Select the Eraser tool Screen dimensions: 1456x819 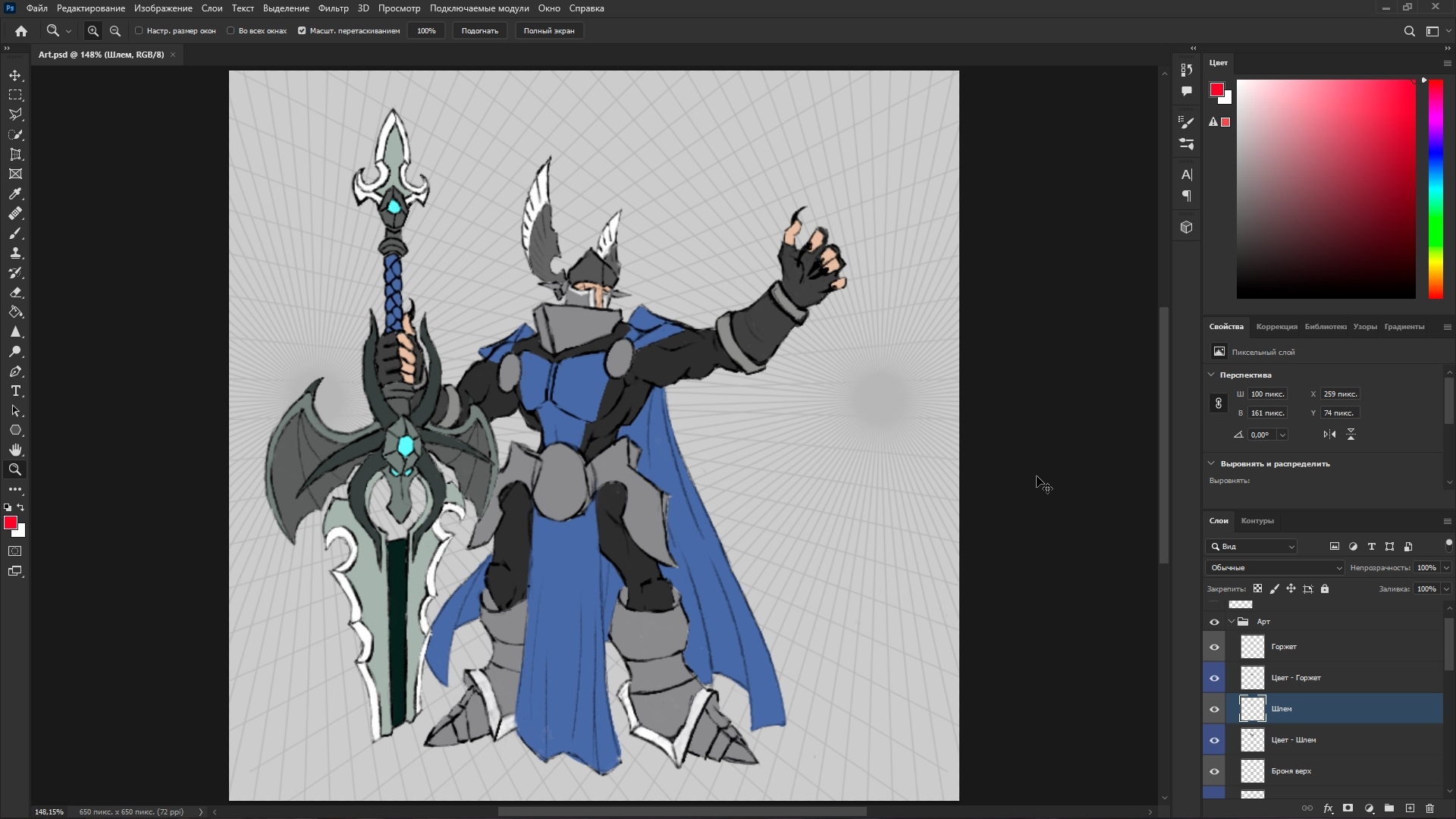pos(15,292)
